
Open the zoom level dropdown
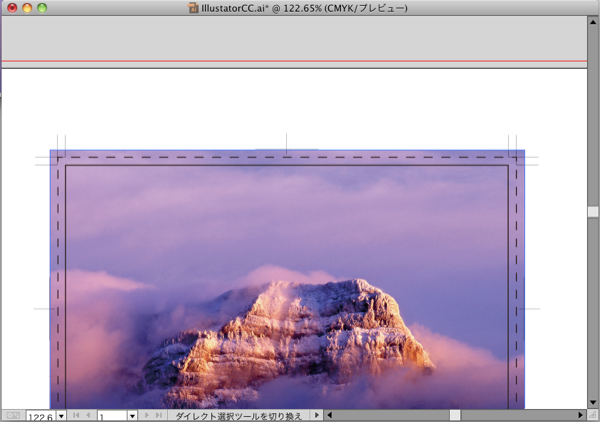point(61,415)
